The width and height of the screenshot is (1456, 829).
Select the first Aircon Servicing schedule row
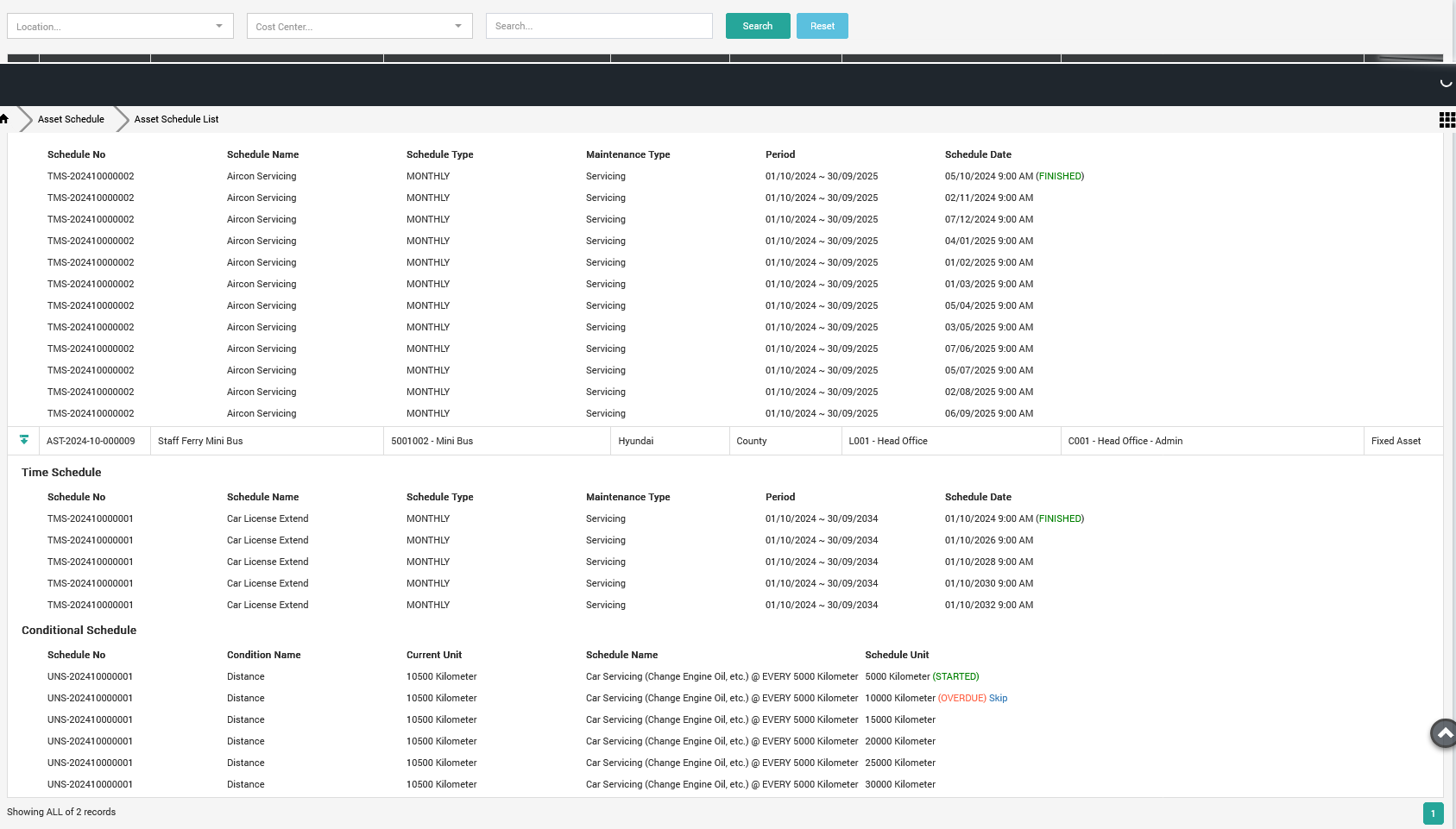(262, 176)
